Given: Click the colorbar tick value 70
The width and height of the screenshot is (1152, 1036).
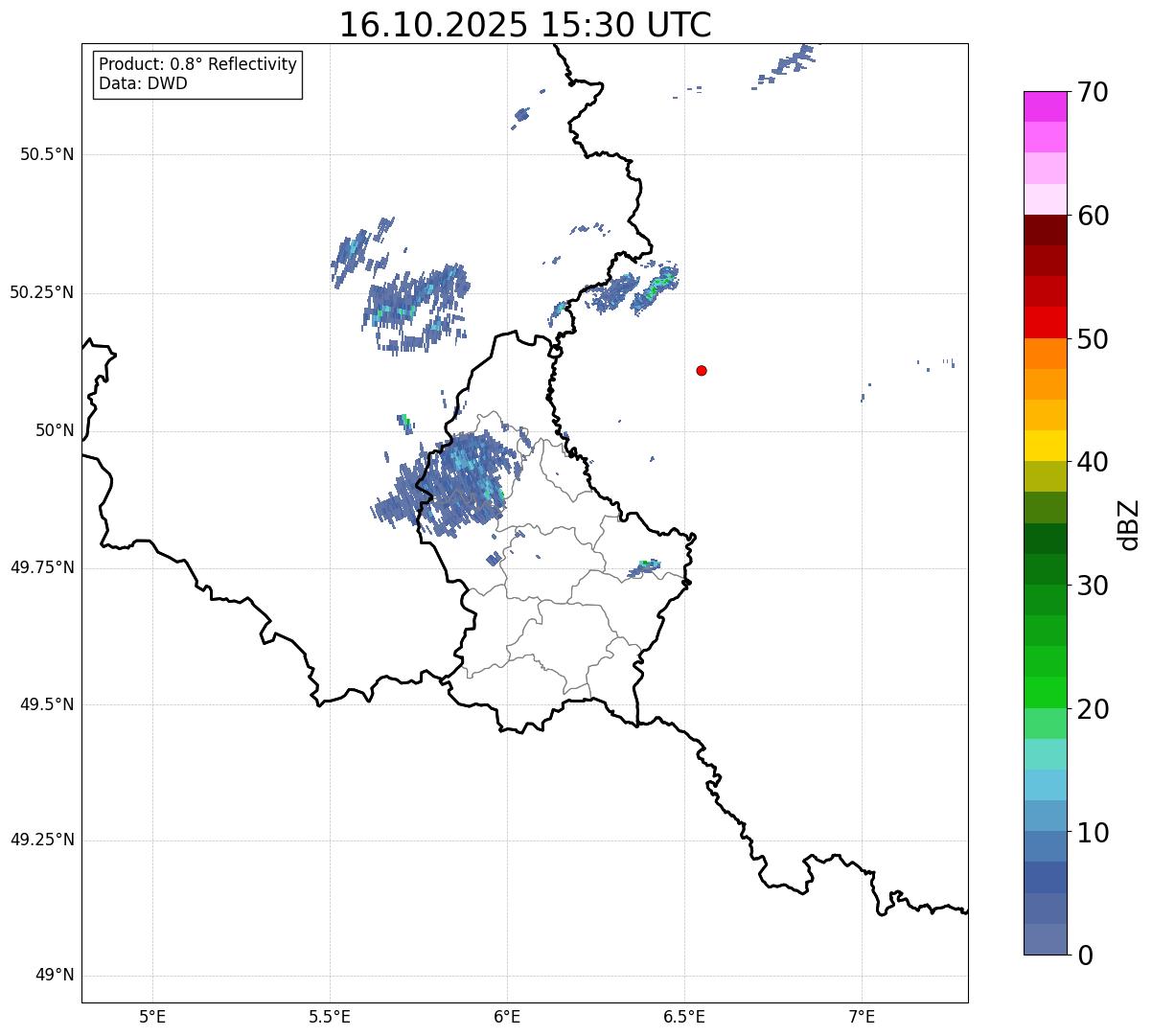Looking at the screenshot, I should [x=1093, y=92].
